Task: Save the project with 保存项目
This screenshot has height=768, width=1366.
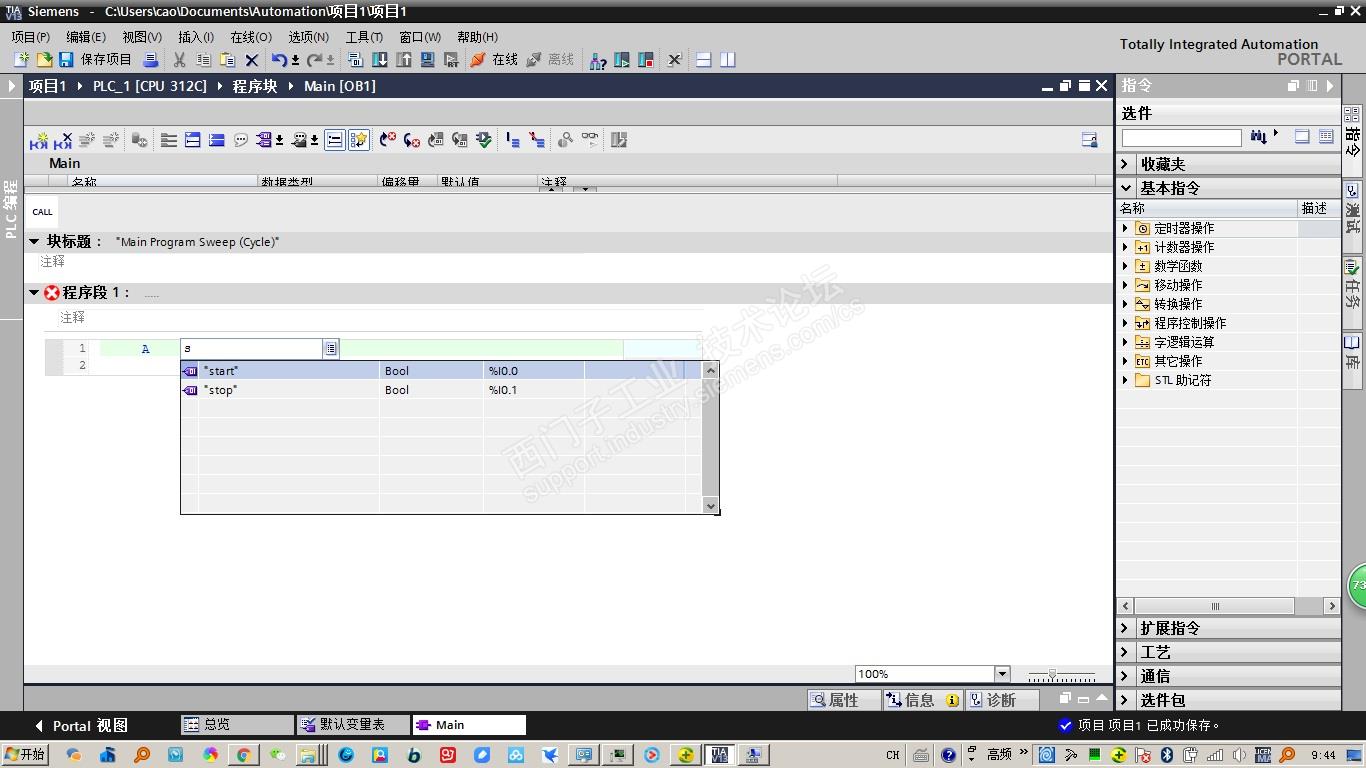Action: 95,60
